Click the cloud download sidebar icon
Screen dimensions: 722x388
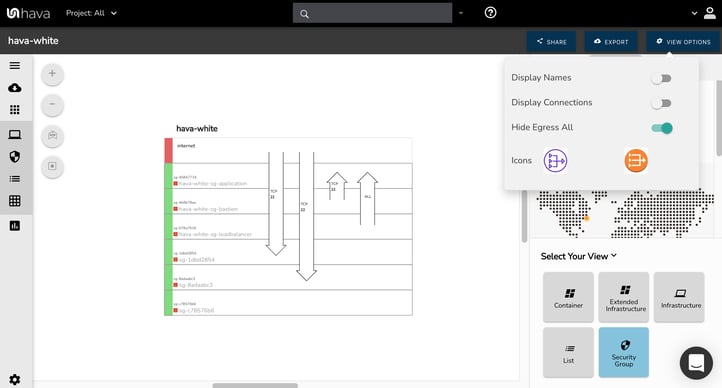(15, 87)
